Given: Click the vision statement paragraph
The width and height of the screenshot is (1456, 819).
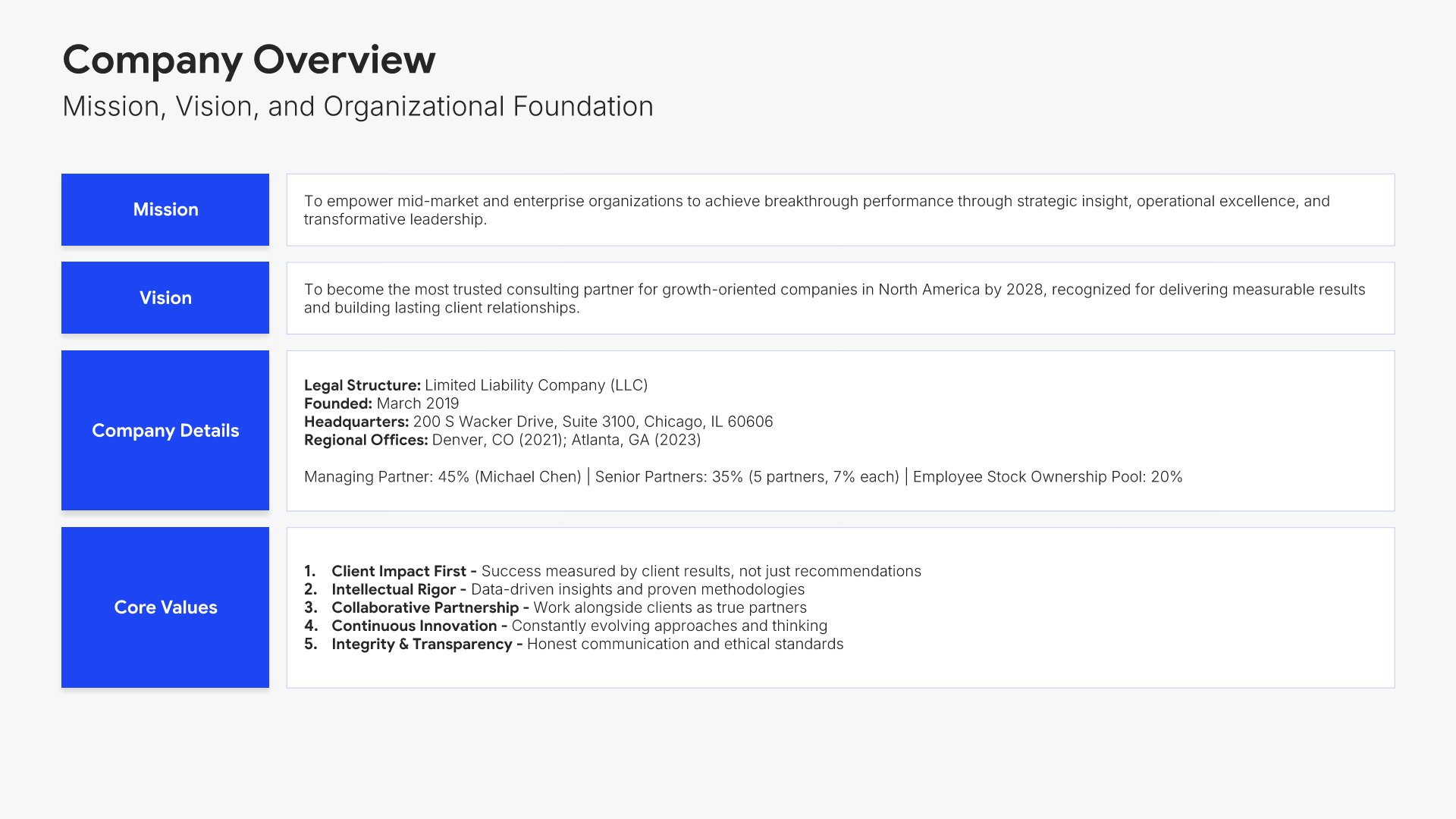Looking at the screenshot, I should pos(834,299).
